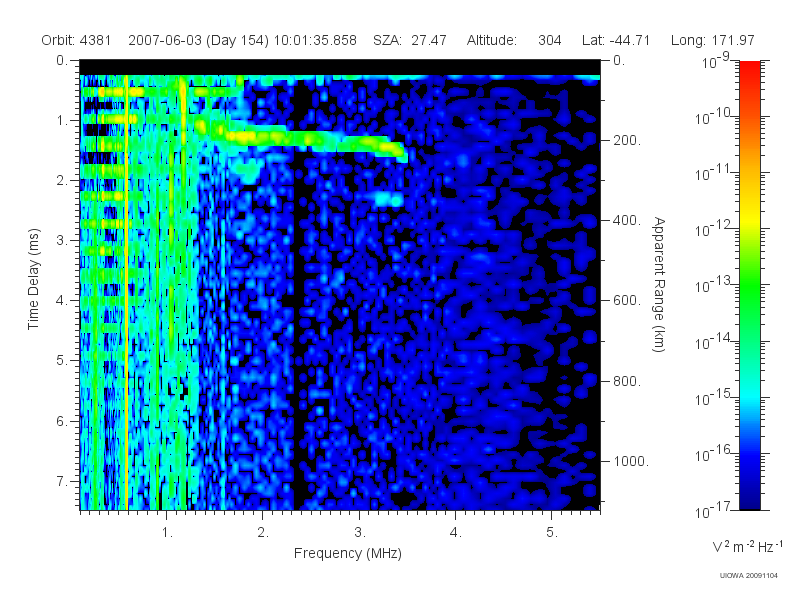The height and width of the screenshot is (600, 800).
Task: Click the Frequency (MHz) axis label
Action: click(348, 553)
